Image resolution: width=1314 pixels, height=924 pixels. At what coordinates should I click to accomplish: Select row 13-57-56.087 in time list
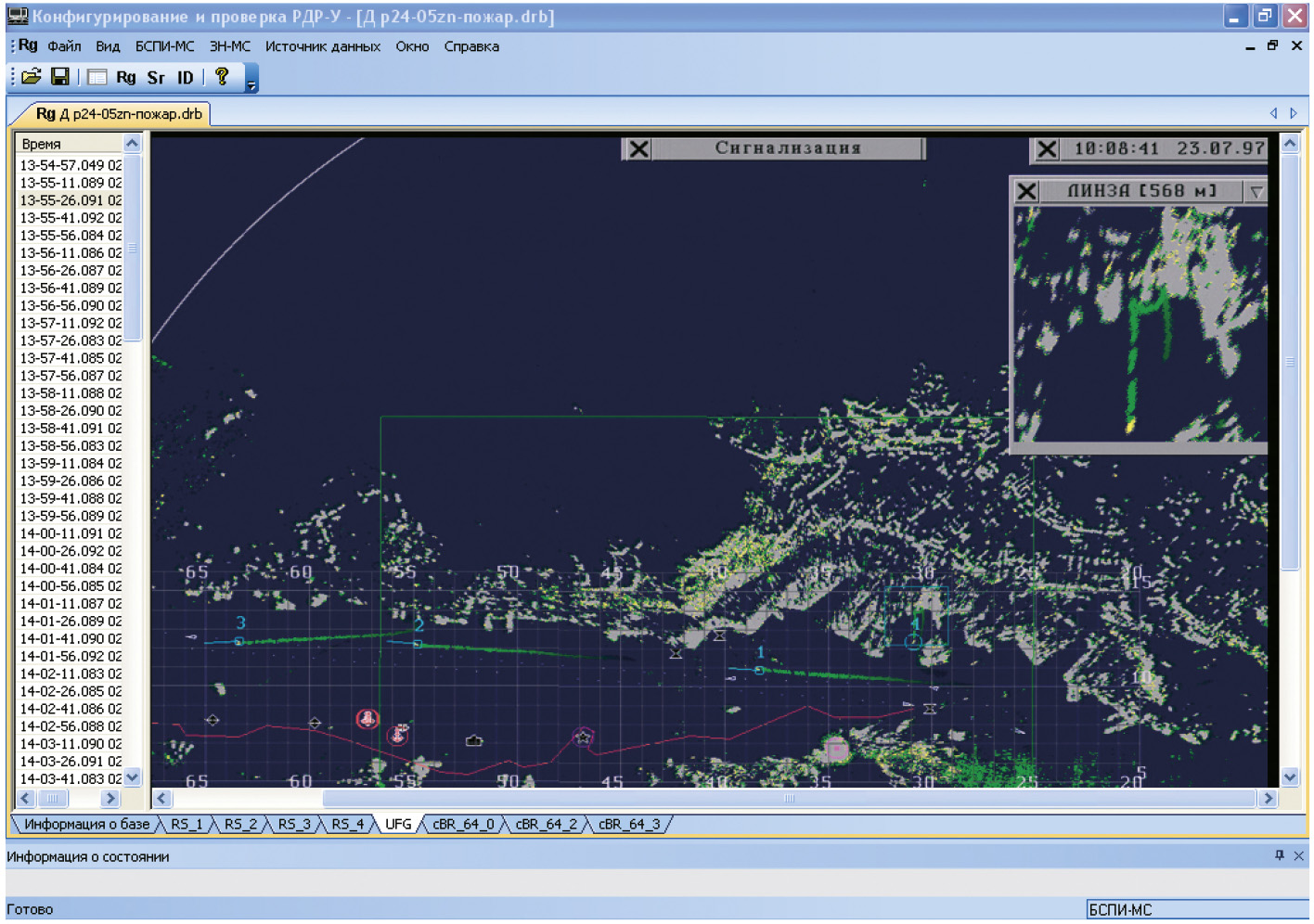(x=71, y=376)
